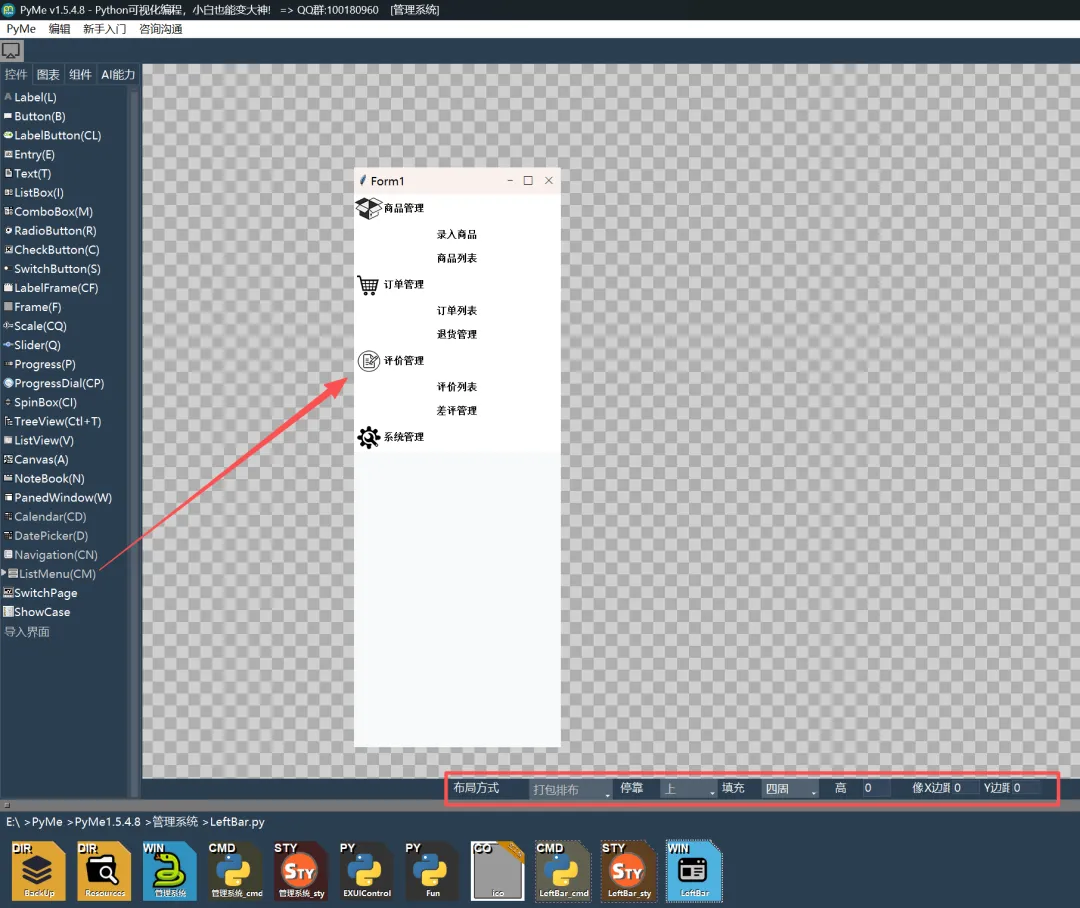The image size is (1080, 908).
Task: Pick the Label(L) widget
Action: pos(30,97)
